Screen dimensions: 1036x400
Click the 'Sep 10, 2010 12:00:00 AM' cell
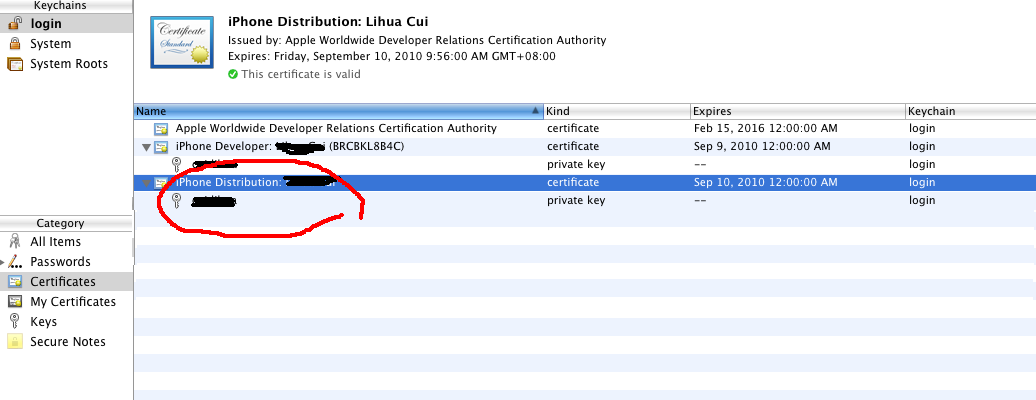[766, 182]
